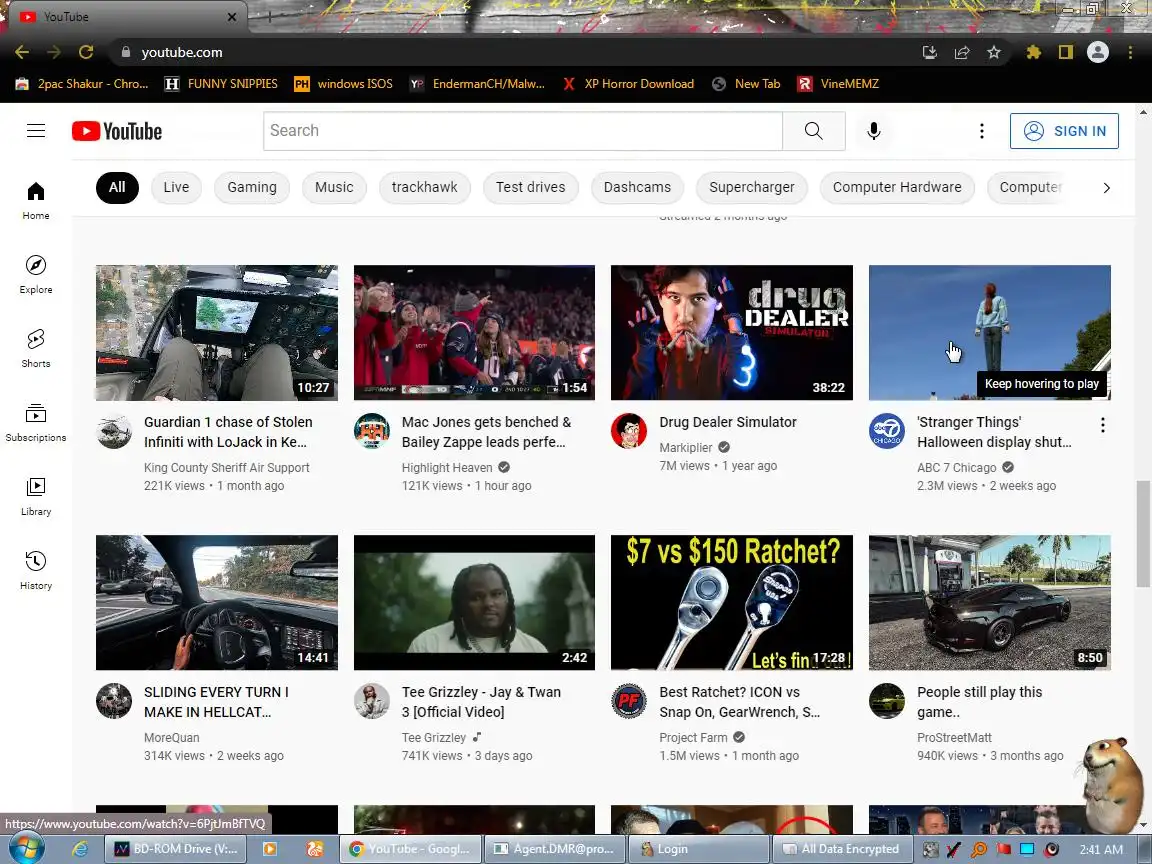The height and width of the screenshot is (864, 1152).
Task: Open the FUNNY SNIPPIES bookmark
Action: pyautogui.click(x=221, y=84)
